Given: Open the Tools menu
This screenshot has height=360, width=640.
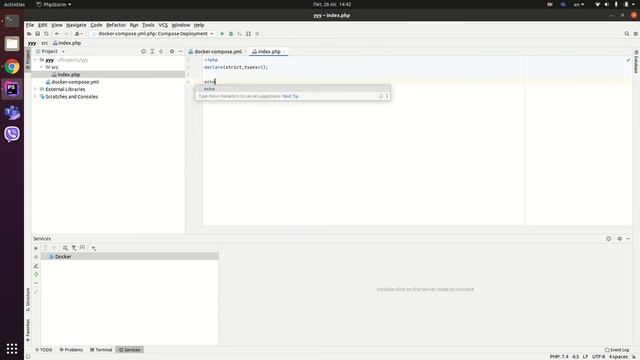Looking at the screenshot, I should point(148,25).
